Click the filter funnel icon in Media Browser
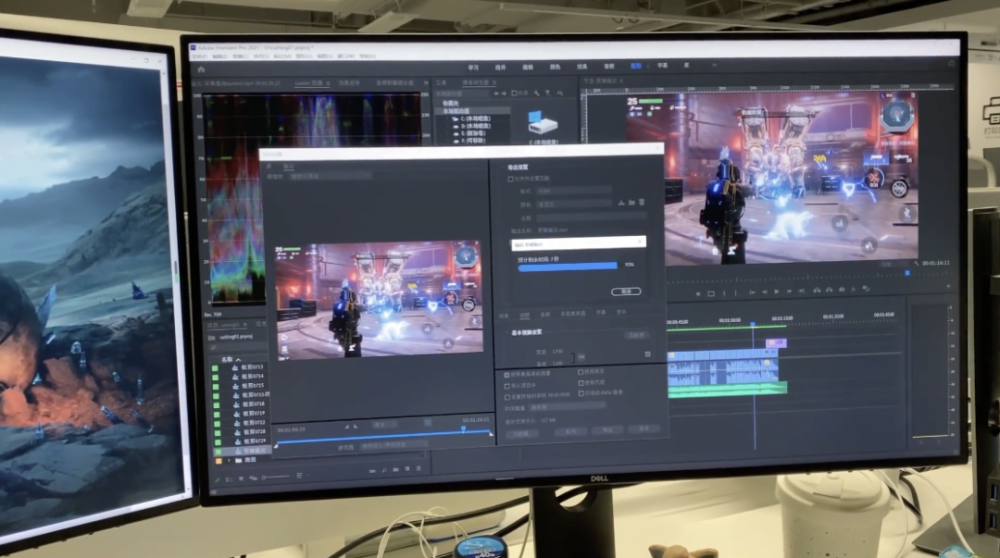1000x558 pixels. 548,93
